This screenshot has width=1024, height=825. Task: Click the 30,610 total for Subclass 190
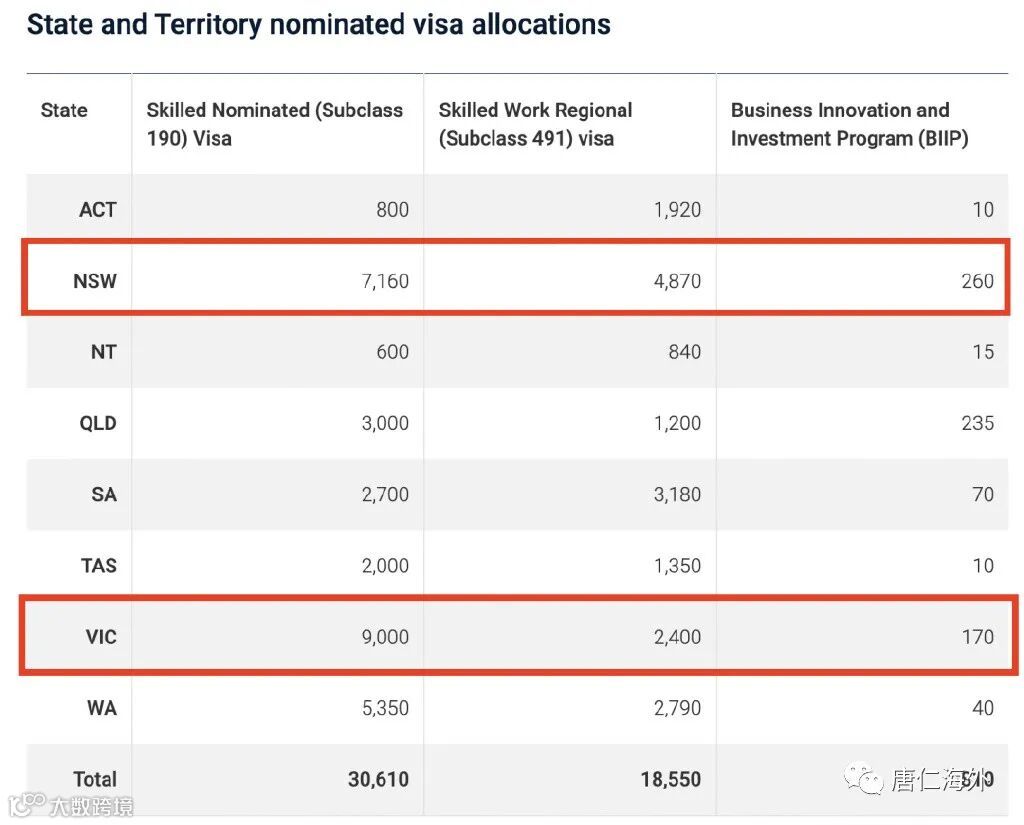pyautogui.click(x=378, y=779)
